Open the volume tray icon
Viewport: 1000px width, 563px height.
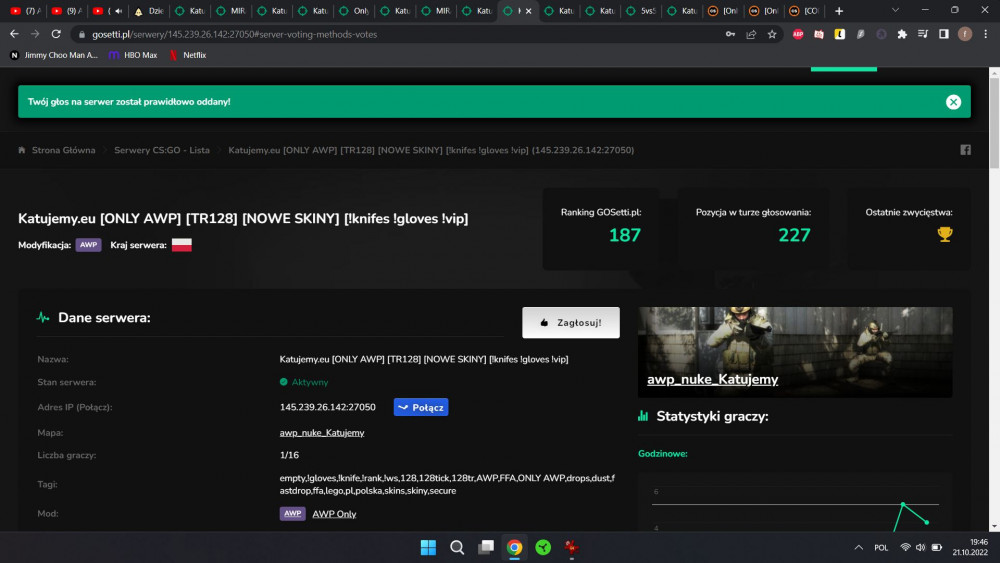pyautogui.click(x=920, y=548)
